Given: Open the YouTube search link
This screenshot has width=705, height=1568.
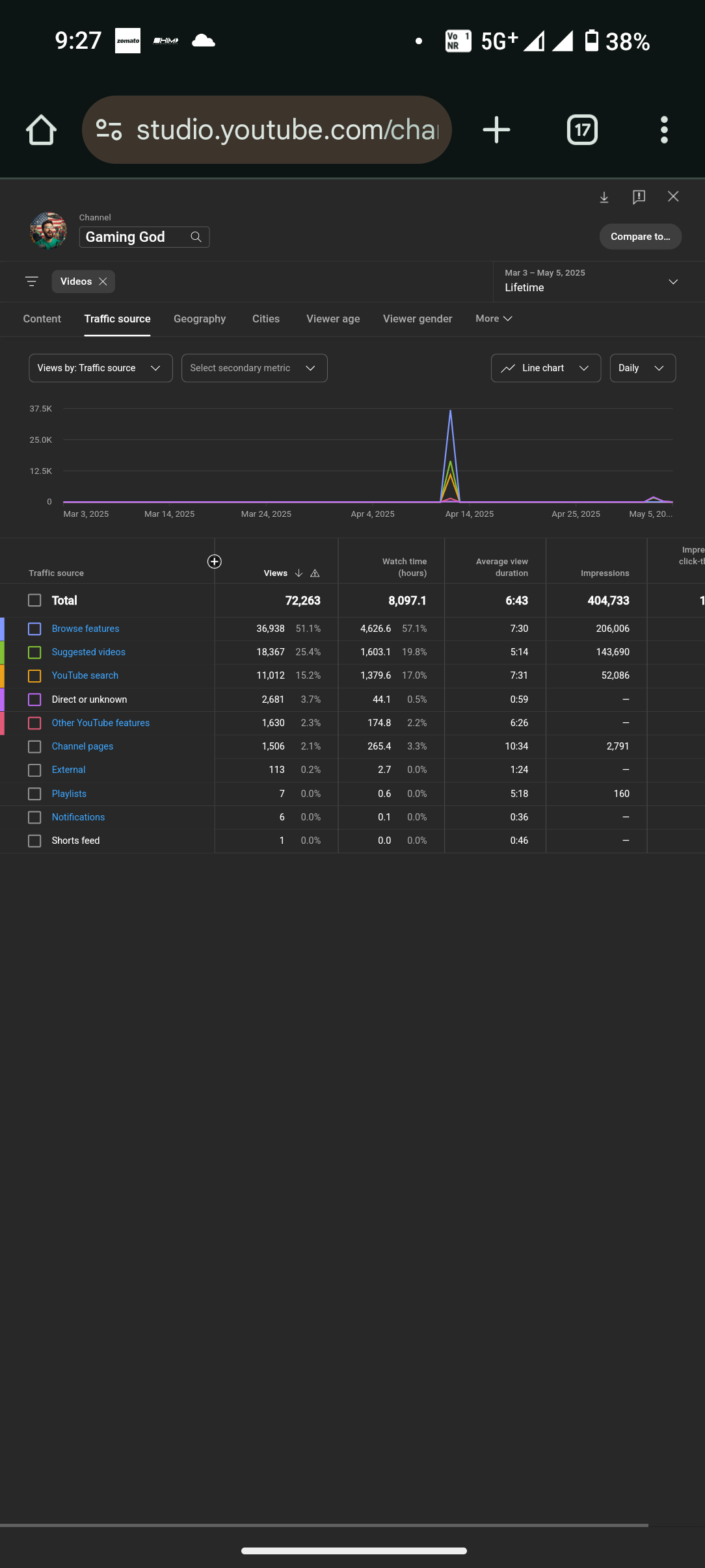Looking at the screenshot, I should coord(85,675).
